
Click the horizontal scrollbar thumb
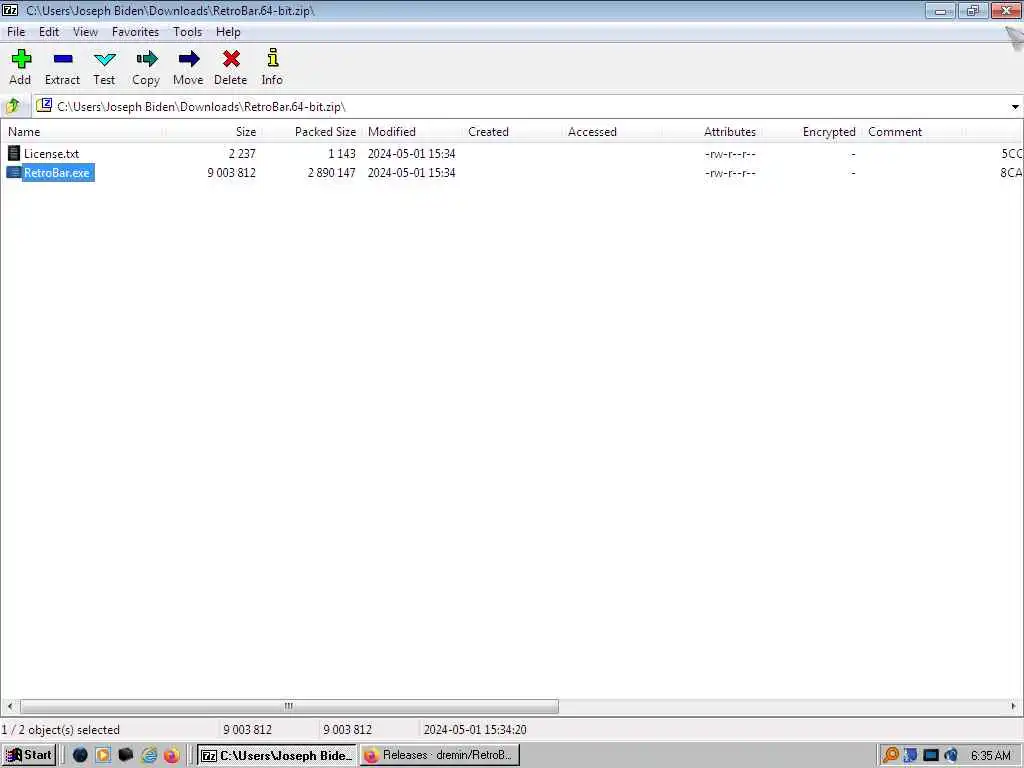(x=289, y=706)
